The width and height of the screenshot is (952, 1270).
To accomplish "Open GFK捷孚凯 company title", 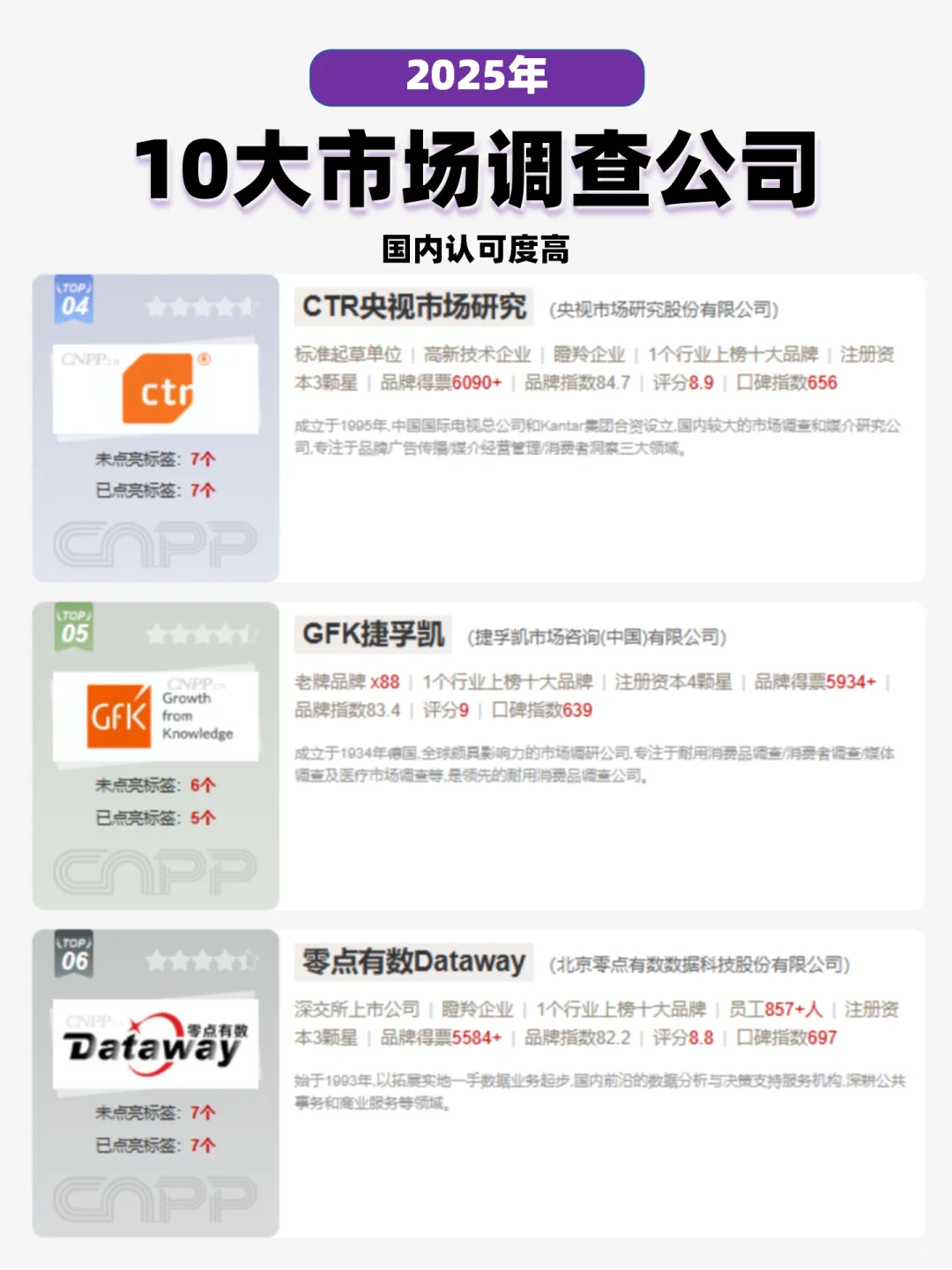I will point(373,634).
